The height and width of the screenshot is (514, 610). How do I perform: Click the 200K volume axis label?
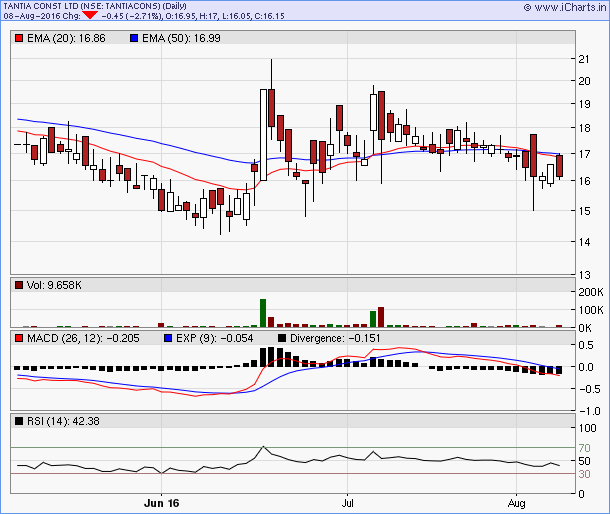pos(591,292)
